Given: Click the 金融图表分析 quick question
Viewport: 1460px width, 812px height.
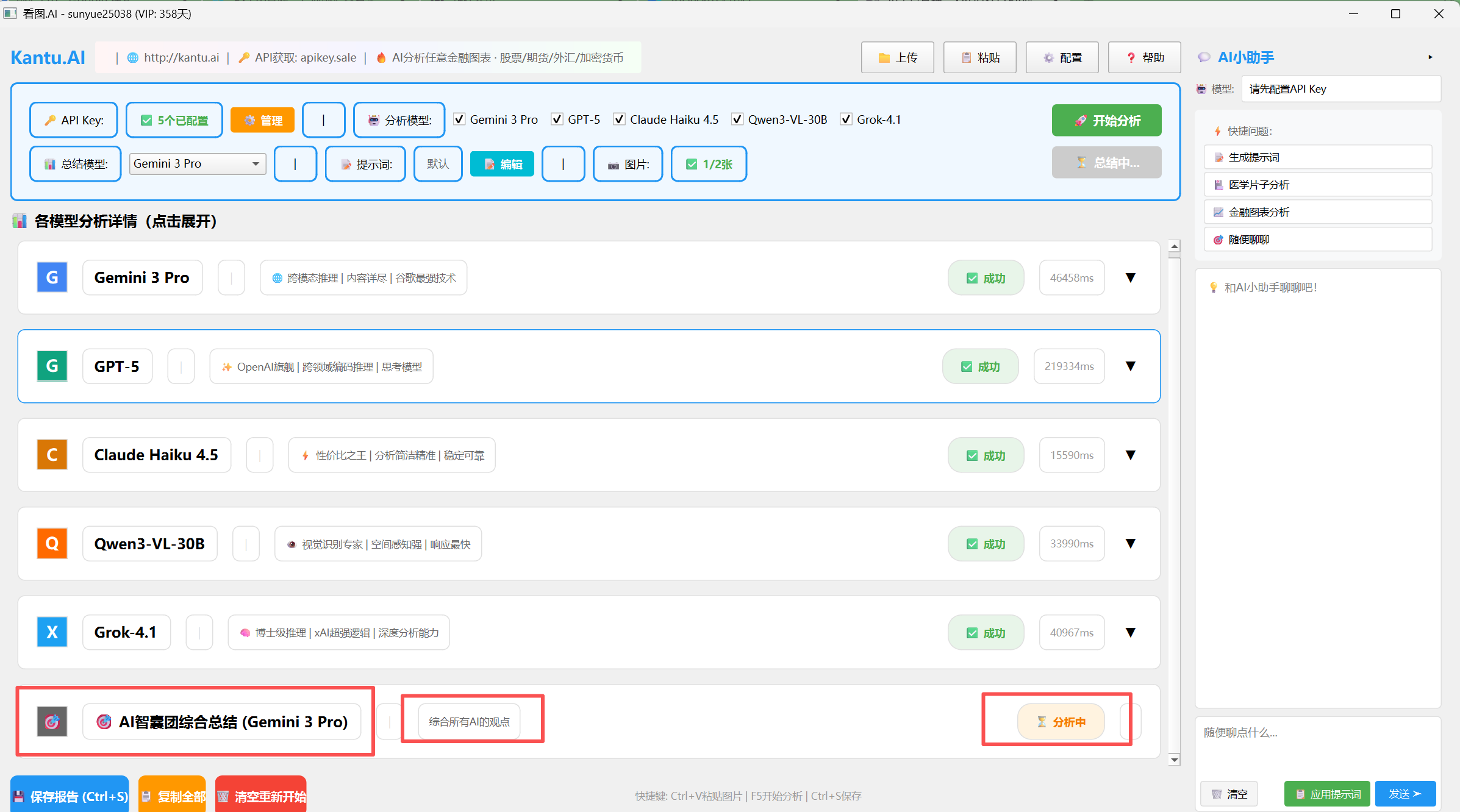Looking at the screenshot, I should click(x=1318, y=212).
